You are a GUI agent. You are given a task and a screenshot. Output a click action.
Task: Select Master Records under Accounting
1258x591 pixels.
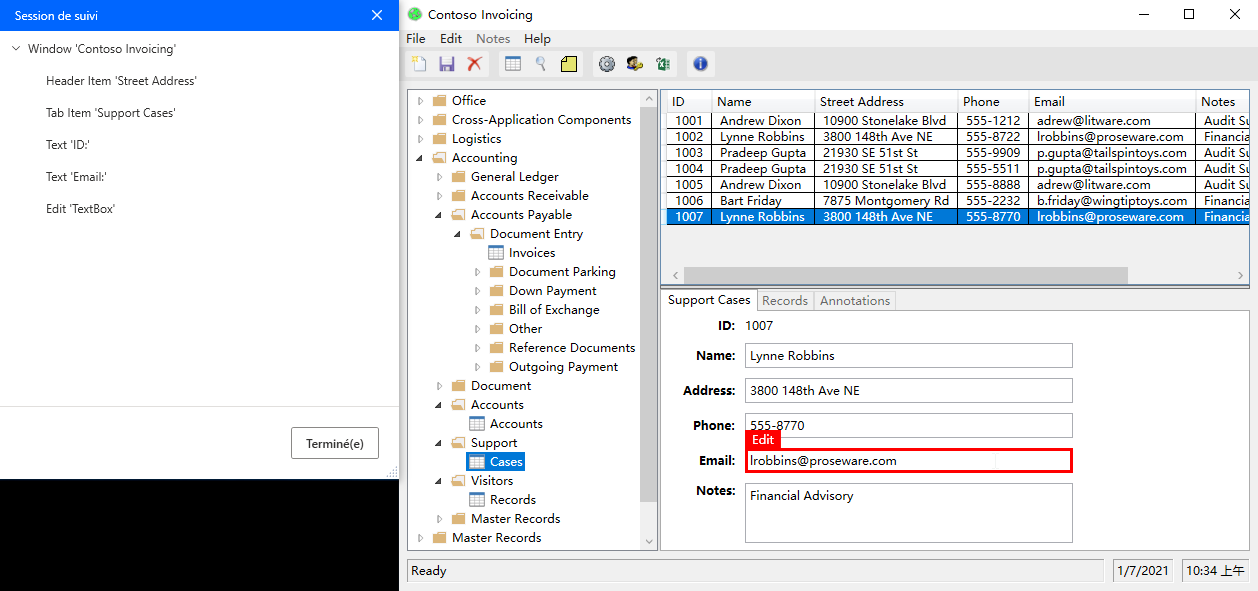pos(515,519)
